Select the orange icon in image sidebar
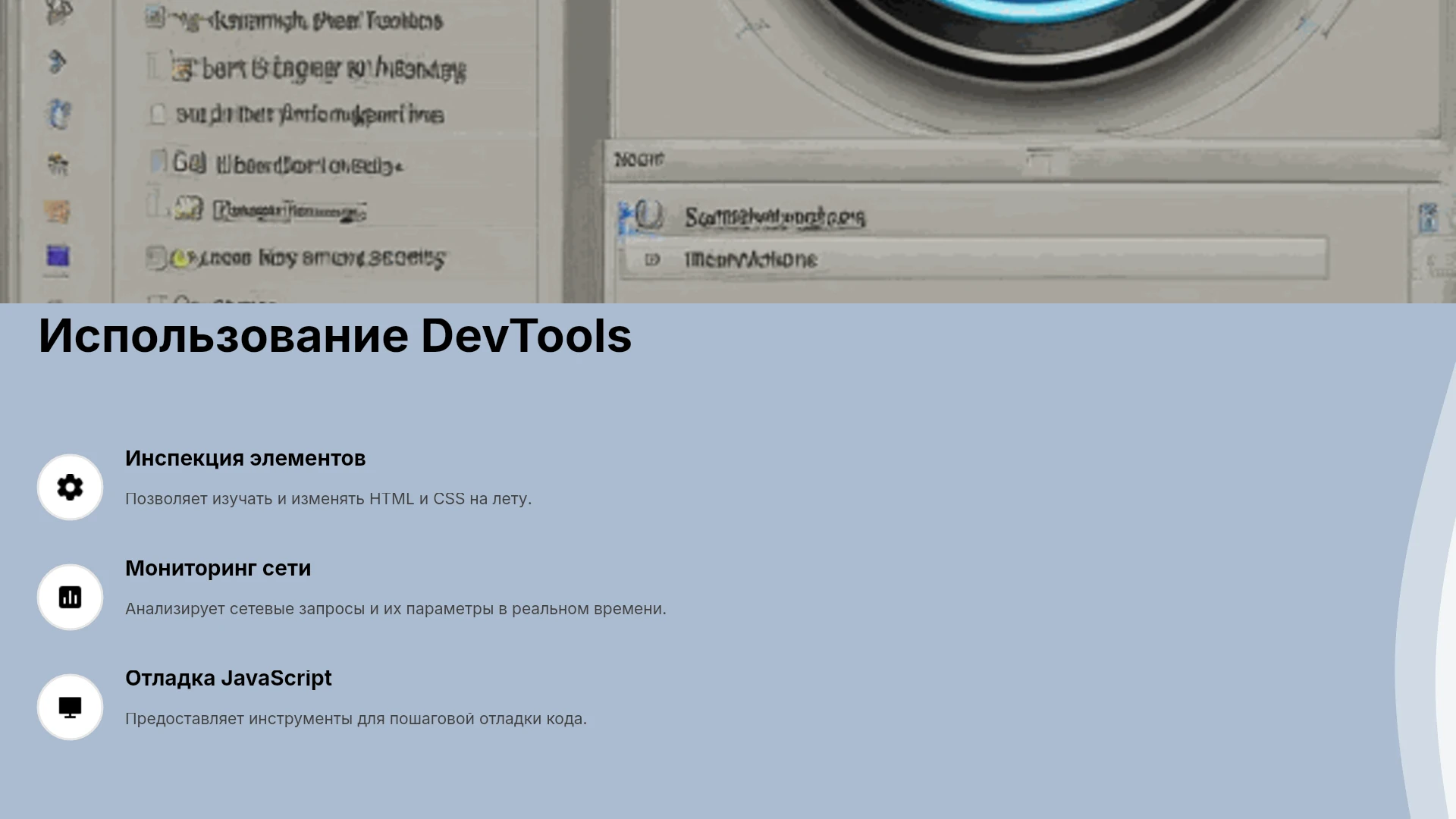The width and height of the screenshot is (1456, 819). (58, 211)
